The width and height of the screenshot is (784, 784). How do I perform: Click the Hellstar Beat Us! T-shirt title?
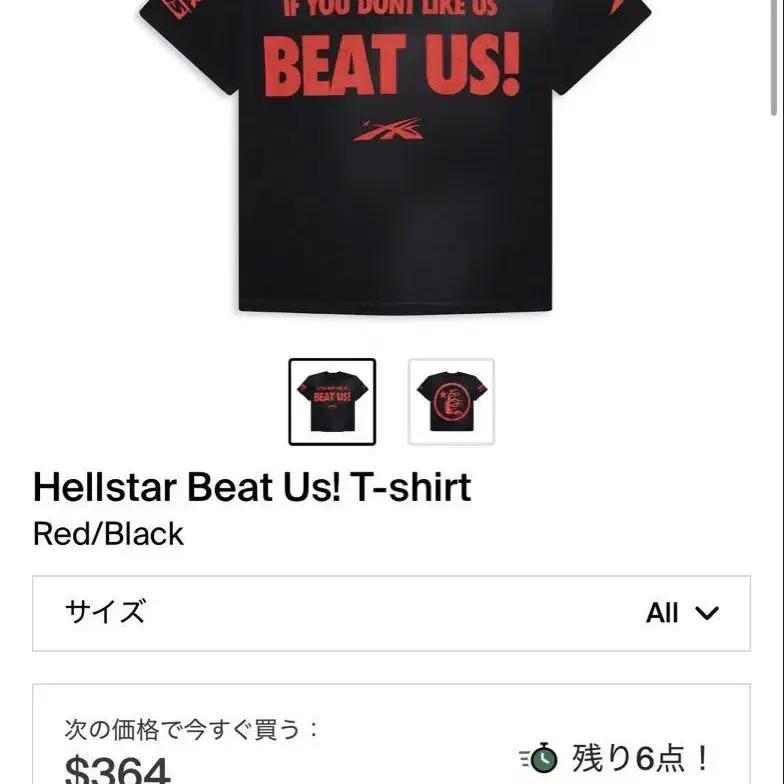click(252, 487)
